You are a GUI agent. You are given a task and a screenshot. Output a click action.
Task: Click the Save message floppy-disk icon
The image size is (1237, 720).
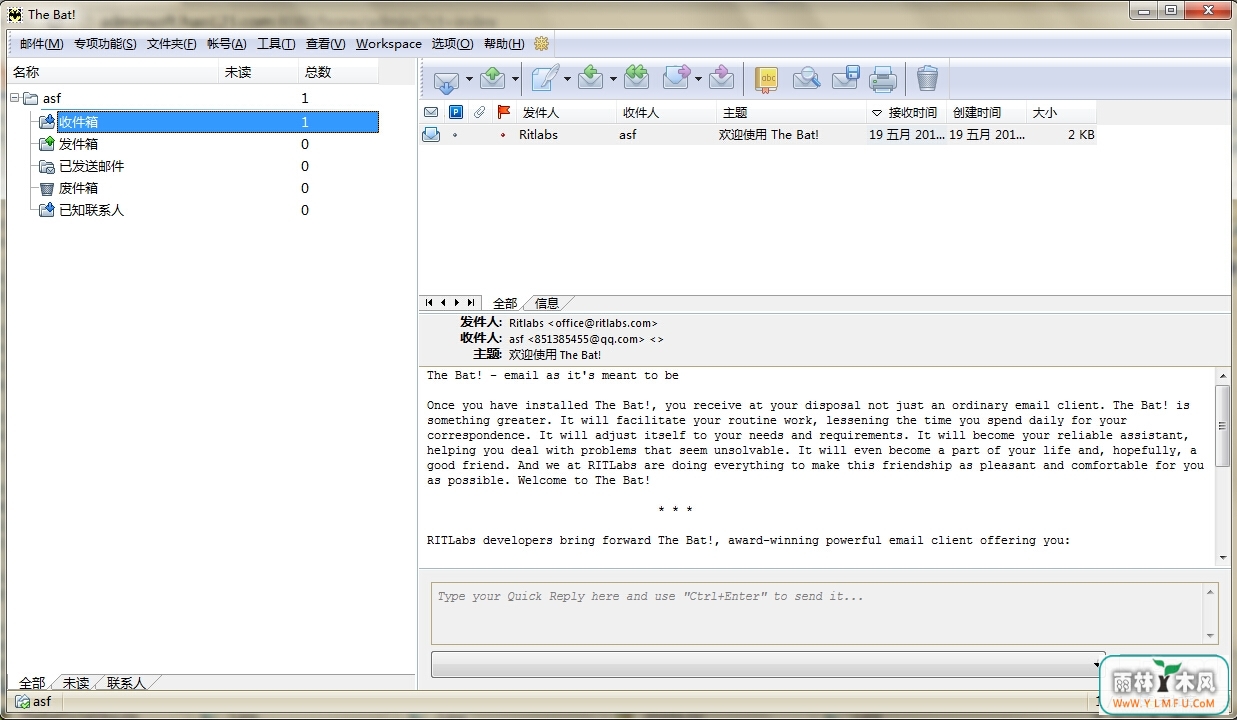(x=846, y=78)
